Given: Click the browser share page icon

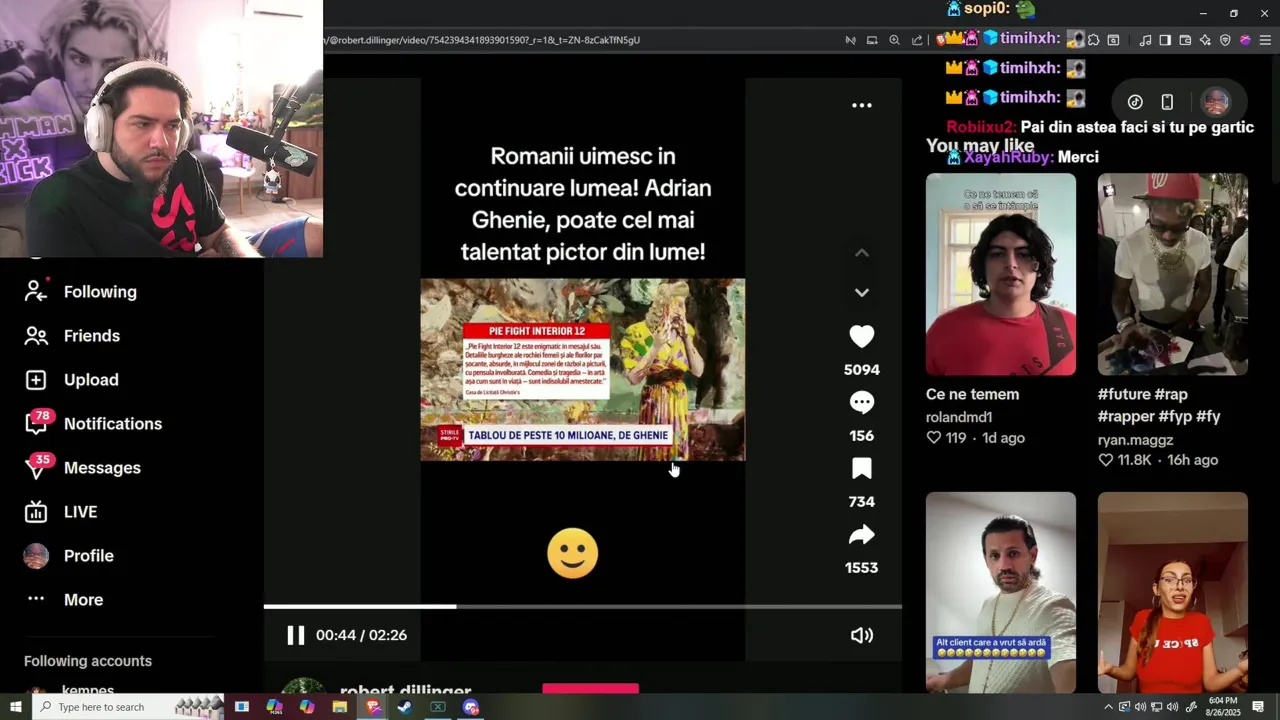Looking at the screenshot, I should (917, 40).
